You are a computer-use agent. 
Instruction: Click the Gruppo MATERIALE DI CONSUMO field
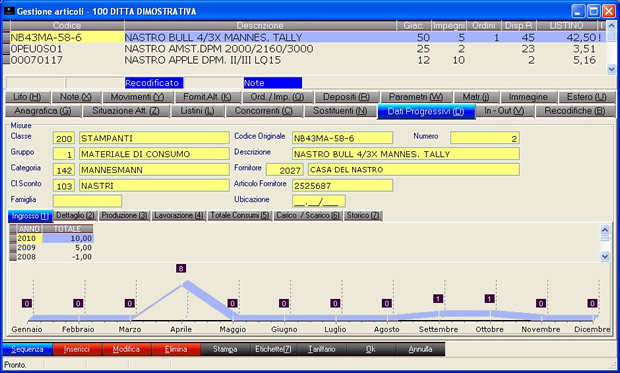coord(154,154)
